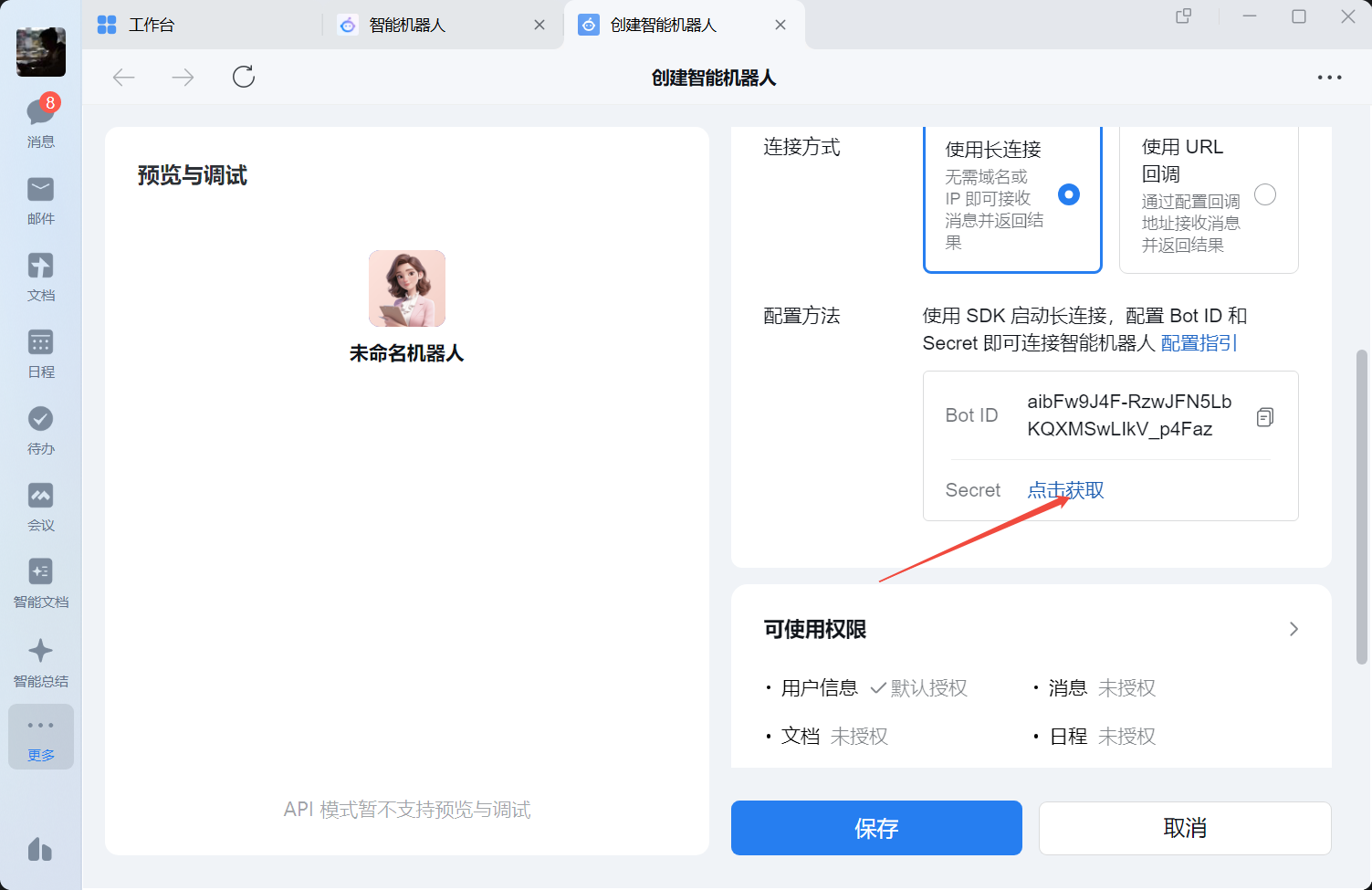Click the 预览与调试 heading

pyautogui.click(x=193, y=175)
